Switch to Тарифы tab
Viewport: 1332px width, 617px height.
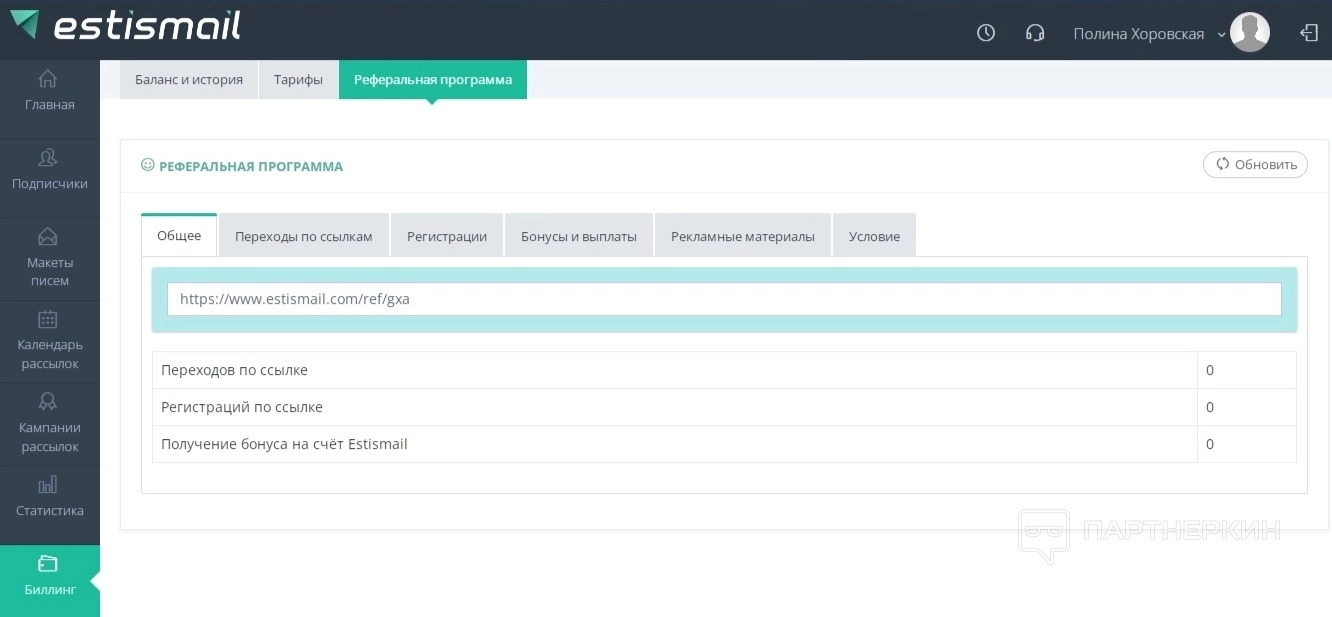click(x=298, y=80)
